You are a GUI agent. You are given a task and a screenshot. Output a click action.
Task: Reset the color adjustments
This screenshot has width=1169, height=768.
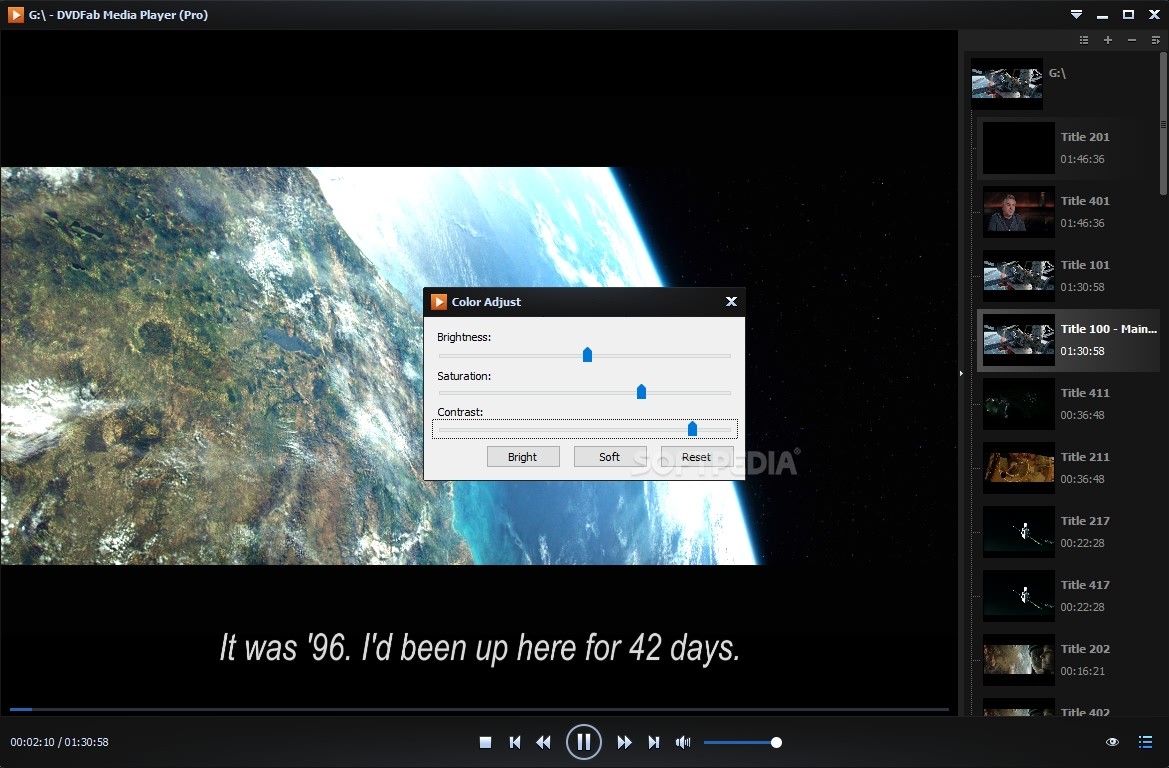[x=696, y=457]
